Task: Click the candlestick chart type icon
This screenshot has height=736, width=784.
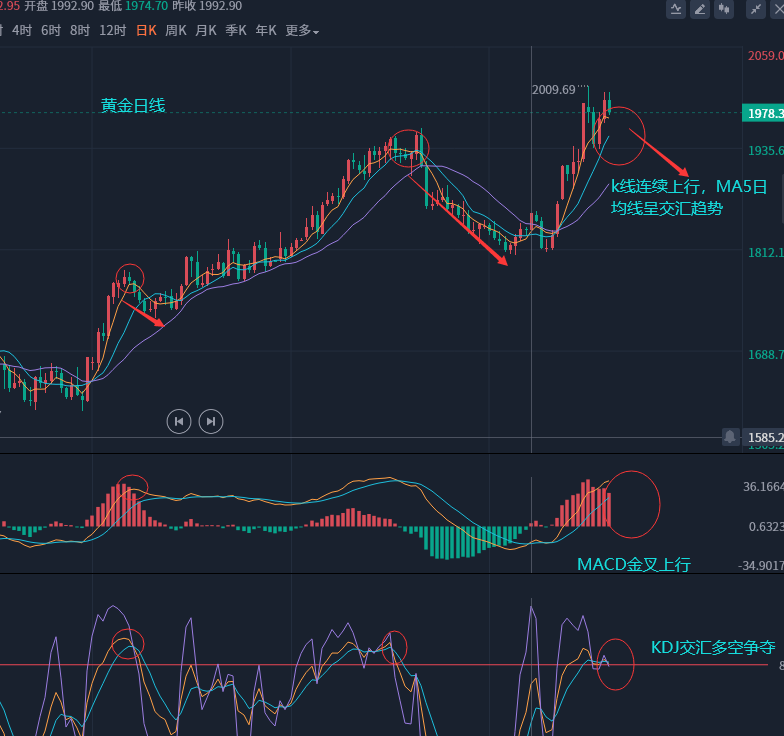Action: click(x=725, y=9)
